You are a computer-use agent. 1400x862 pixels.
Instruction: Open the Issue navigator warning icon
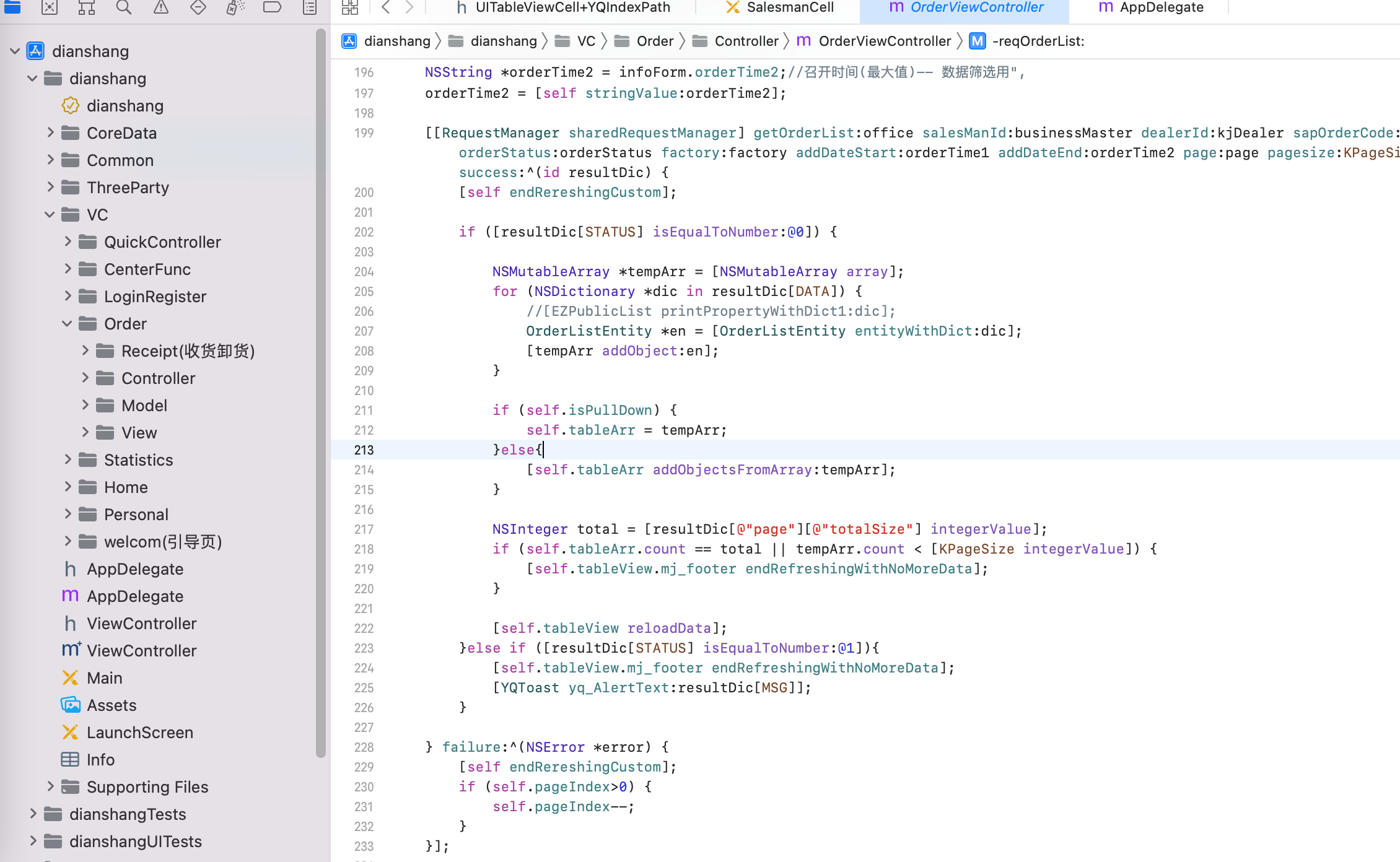161,7
